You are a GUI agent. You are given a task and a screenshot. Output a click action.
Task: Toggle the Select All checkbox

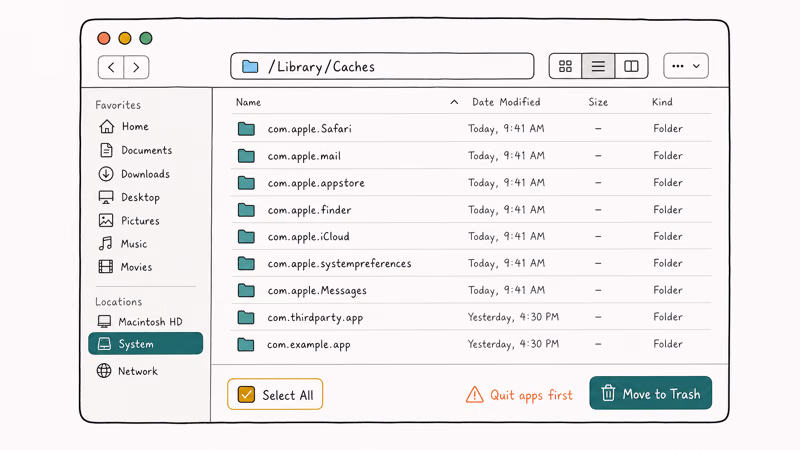point(246,394)
